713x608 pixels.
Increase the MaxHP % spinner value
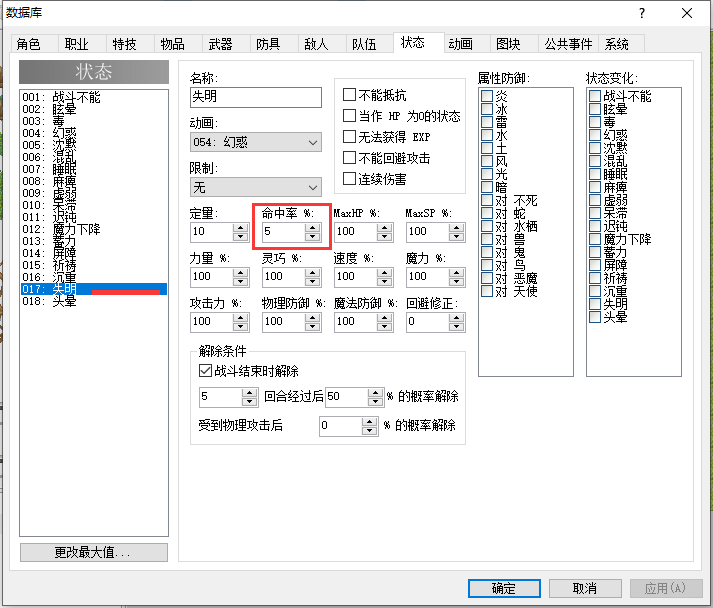[x=384, y=227]
